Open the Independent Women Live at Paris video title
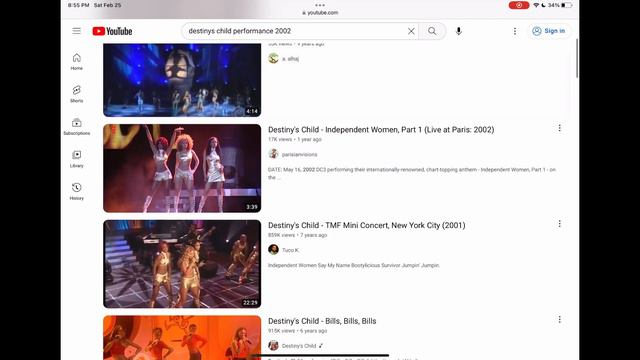 pos(381,130)
